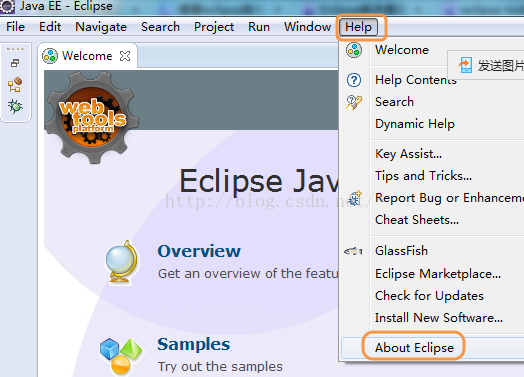Screen dimensions: 524x377
Task: Open the Overview link
Action: coord(199,251)
